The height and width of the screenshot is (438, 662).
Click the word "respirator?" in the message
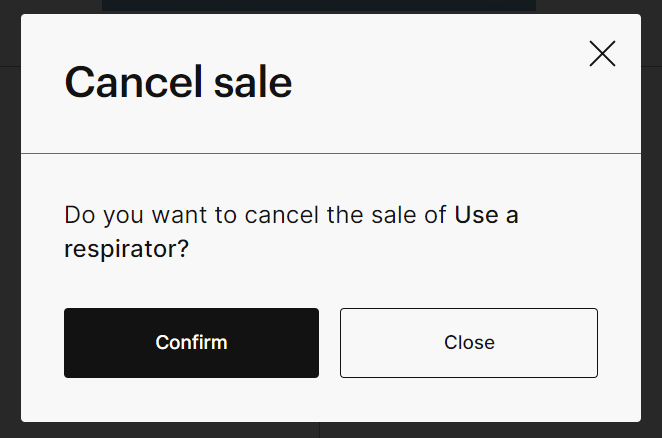point(126,250)
